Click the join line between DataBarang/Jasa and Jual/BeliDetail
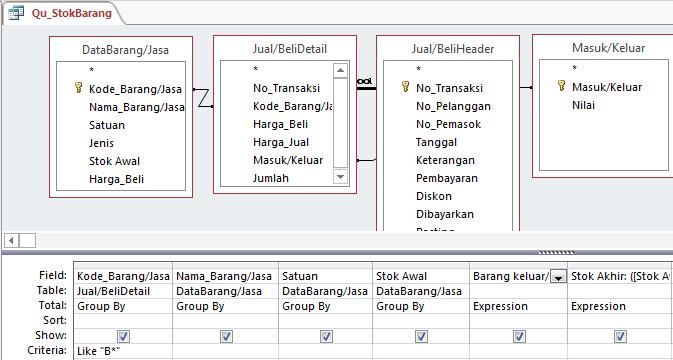 (x=203, y=98)
